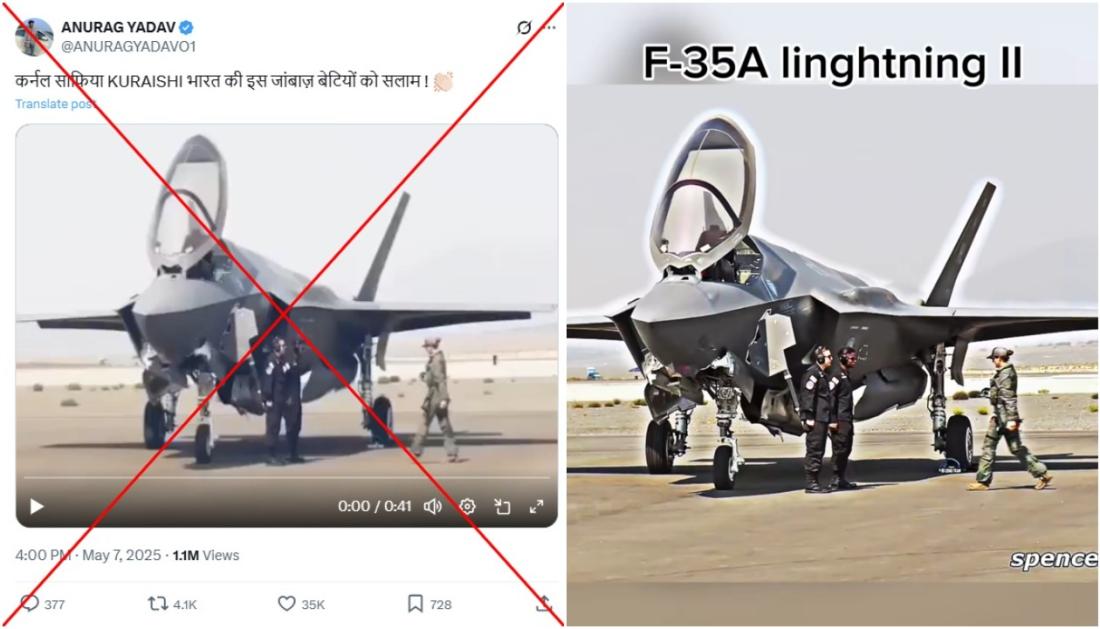Open video settings gear icon

467,506
